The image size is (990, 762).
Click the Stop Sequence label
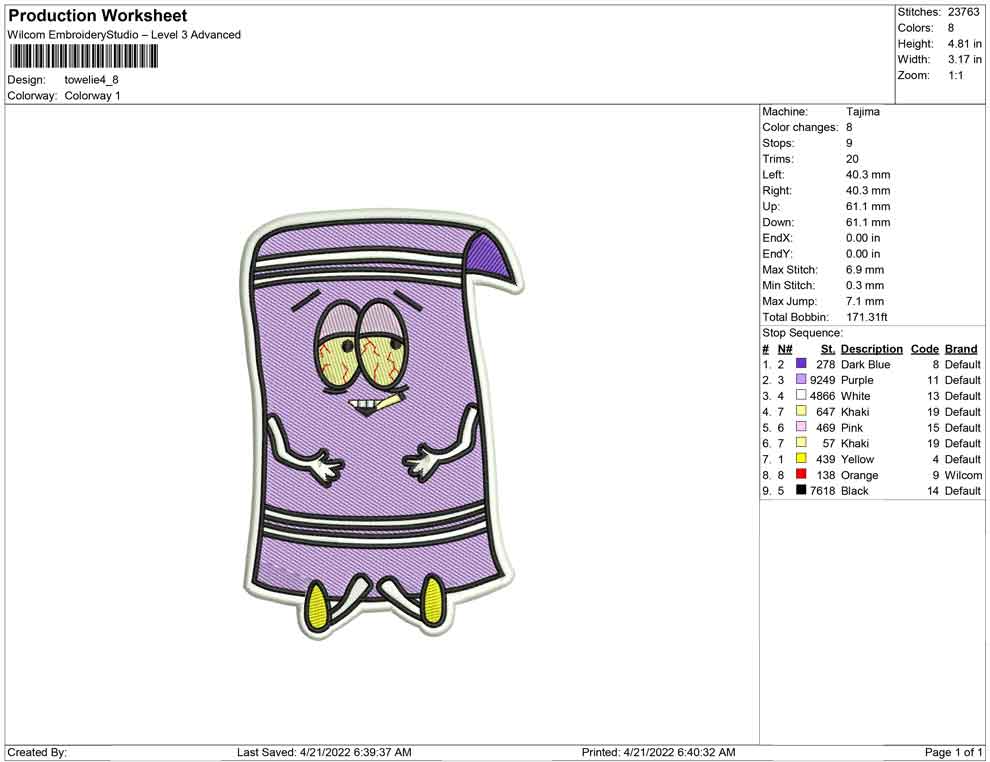pyautogui.click(x=802, y=333)
